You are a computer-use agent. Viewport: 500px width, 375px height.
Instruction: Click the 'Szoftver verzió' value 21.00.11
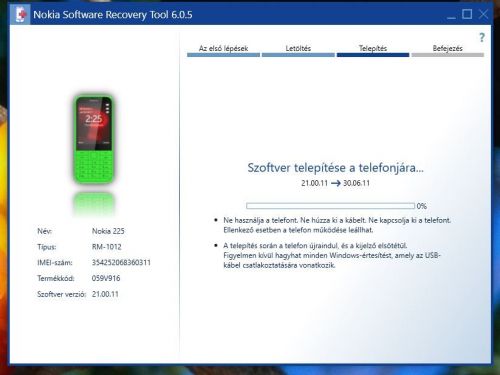(x=105, y=294)
